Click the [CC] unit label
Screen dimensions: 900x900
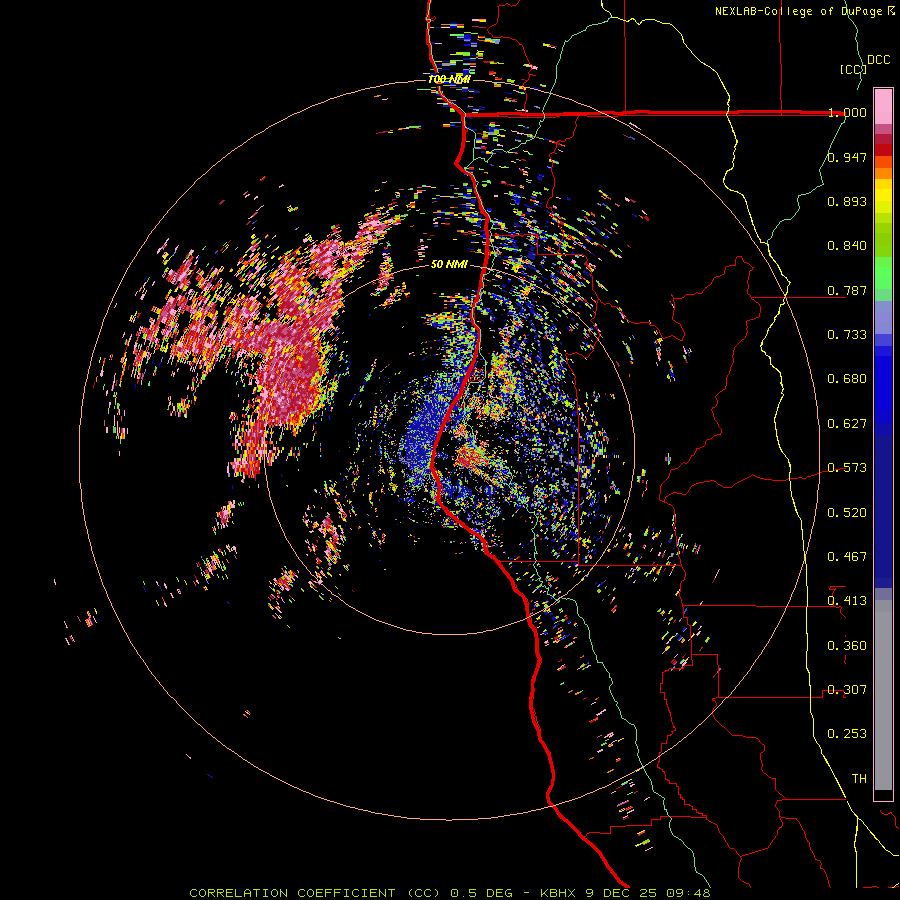click(x=853, y=69)
